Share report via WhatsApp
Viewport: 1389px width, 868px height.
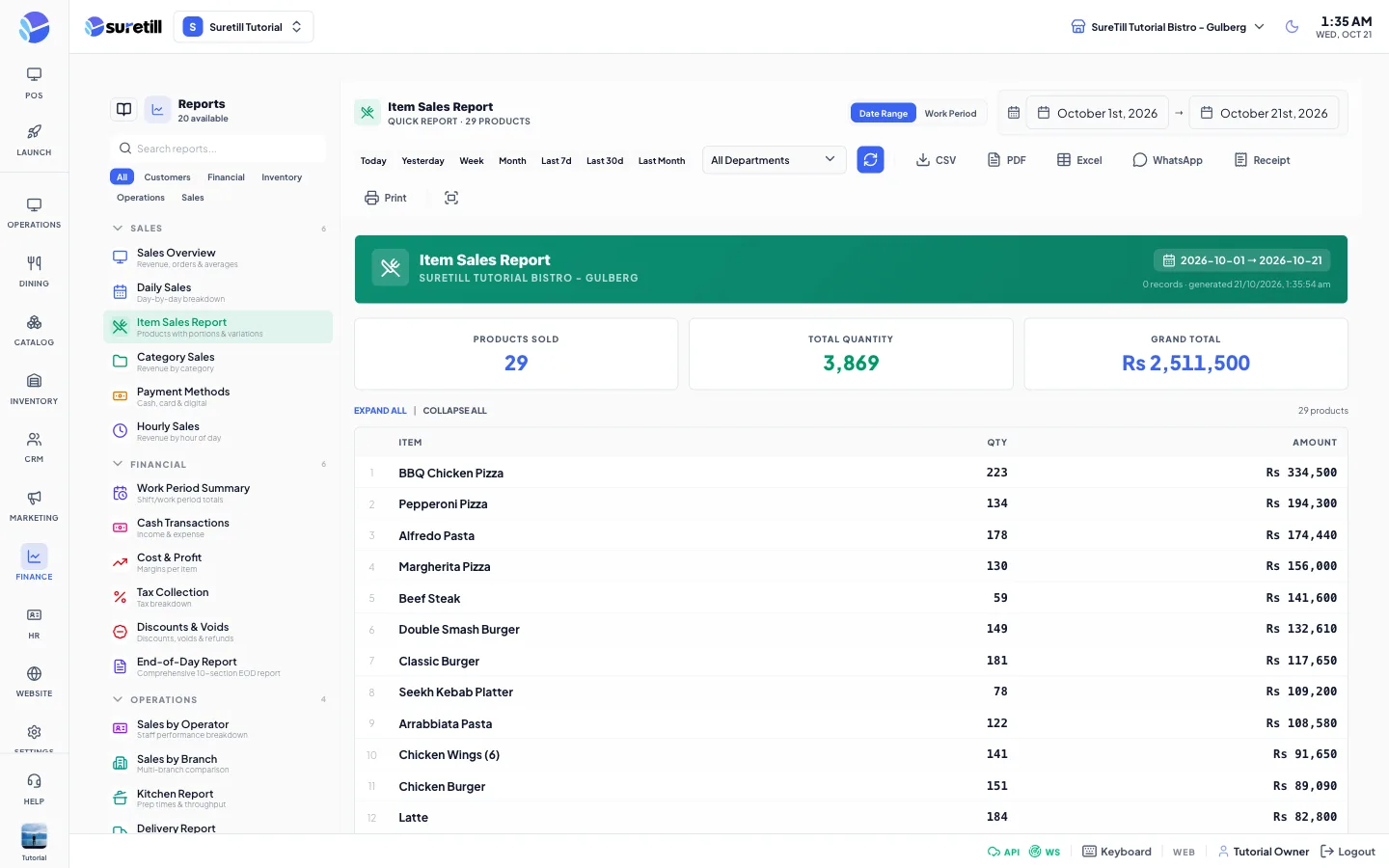pos(1167,160)
